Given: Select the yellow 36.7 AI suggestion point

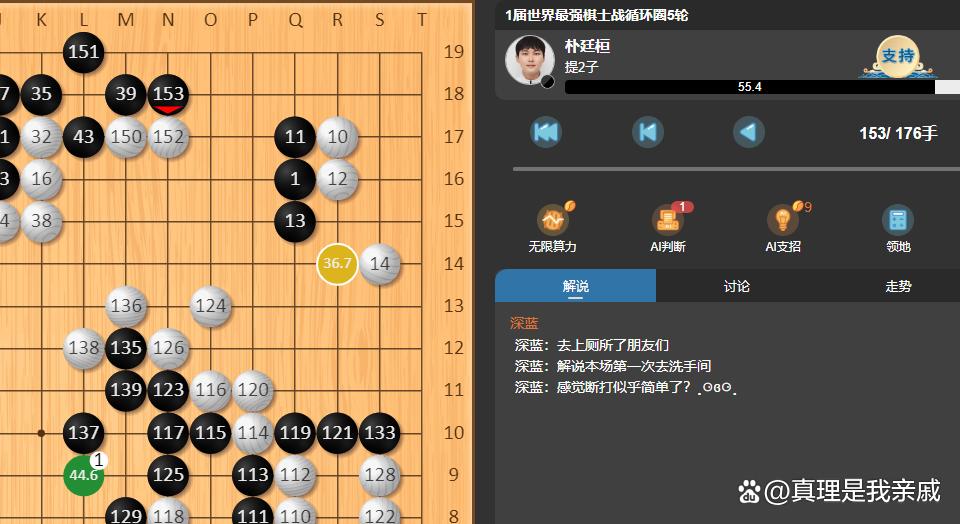Looking at the screenshot, I should (337, 263).
